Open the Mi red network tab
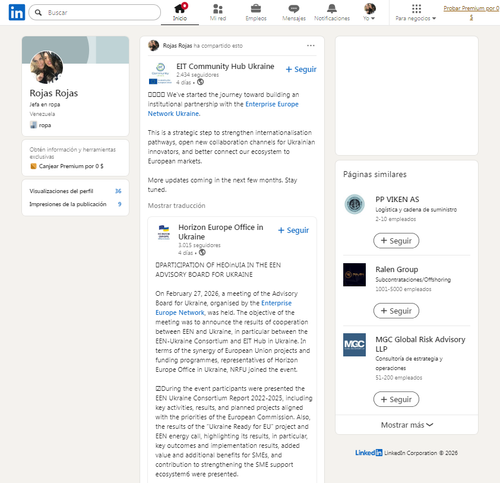 coord(218,12)
